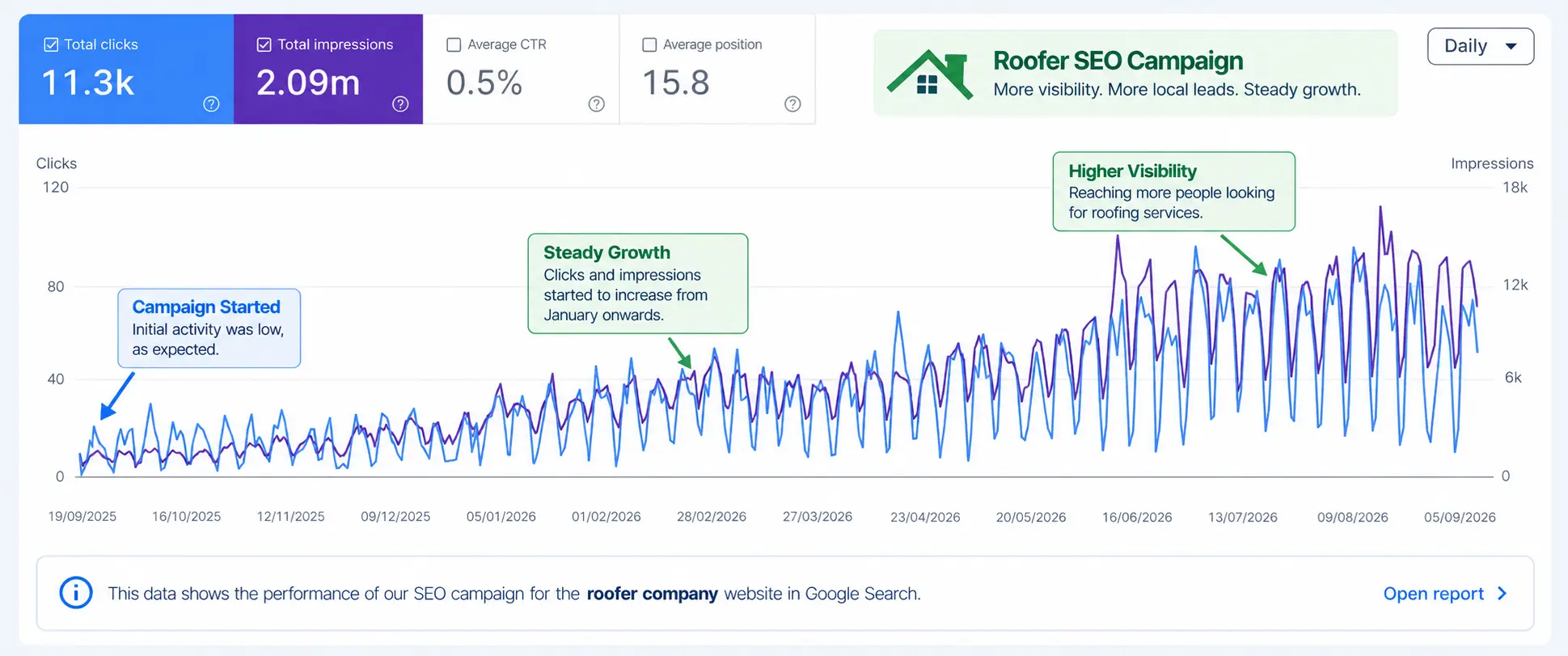Image resolution: width=1568 pixels, height=656 pixels.
Task: Click the 09/12/2025 date axis label
Action: [395, 517]
